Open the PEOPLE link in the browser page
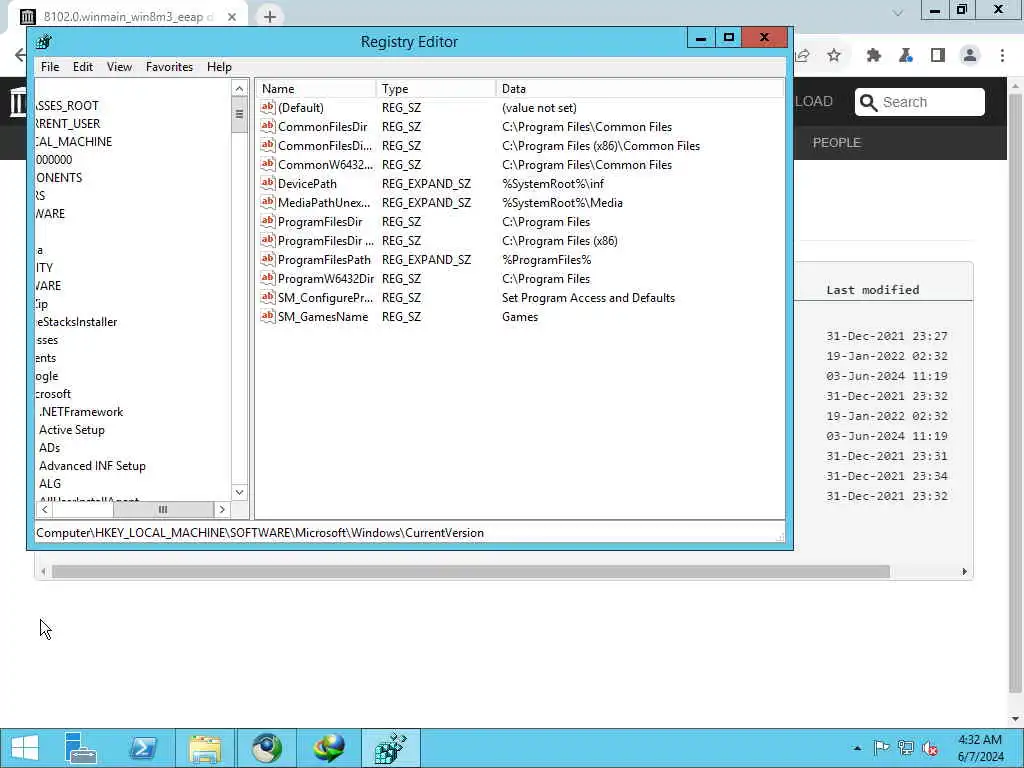 coord(837,142)
